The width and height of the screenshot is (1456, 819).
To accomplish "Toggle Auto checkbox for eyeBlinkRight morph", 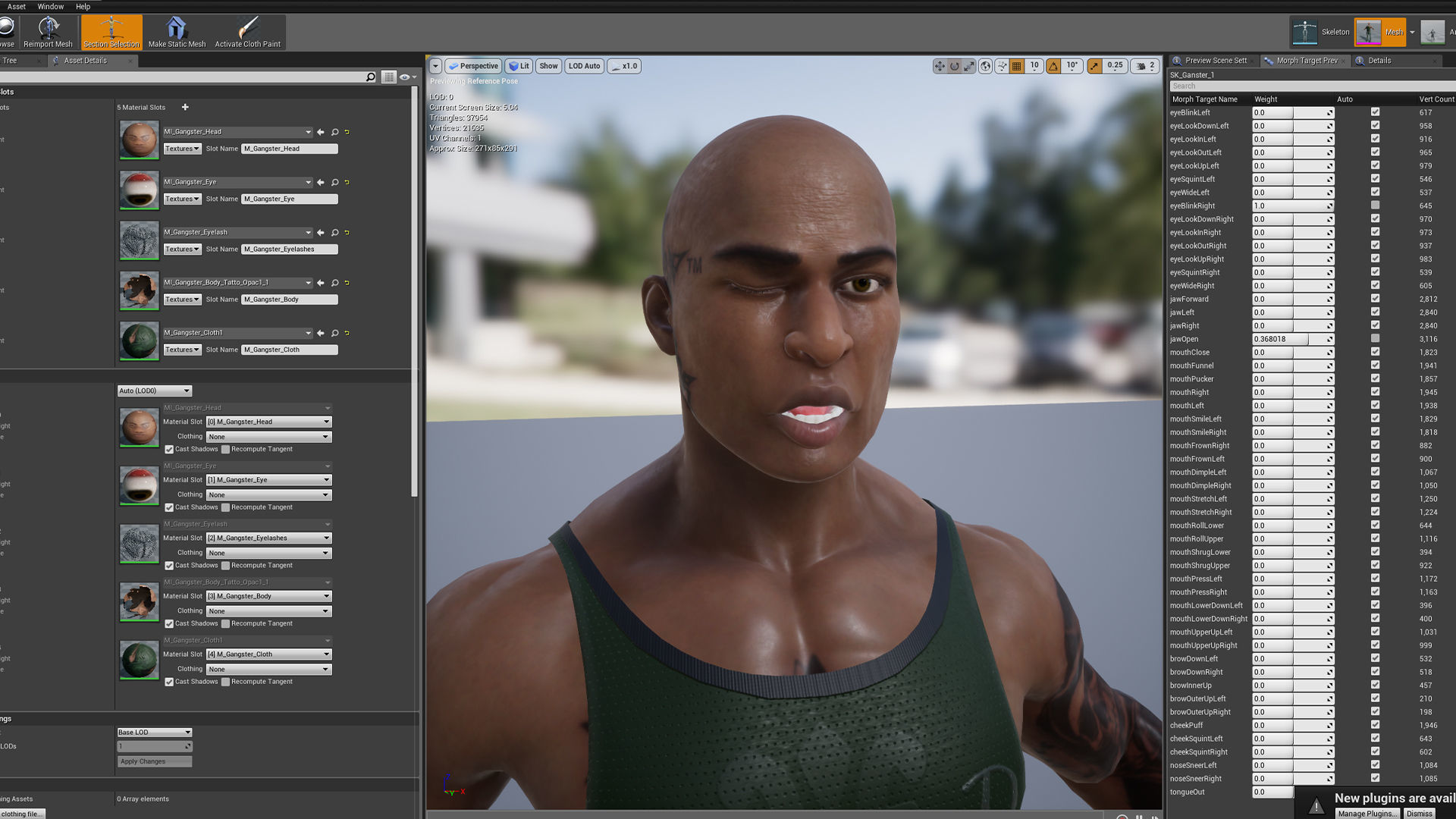I will pyautogui.click(x=1375, y=206).
